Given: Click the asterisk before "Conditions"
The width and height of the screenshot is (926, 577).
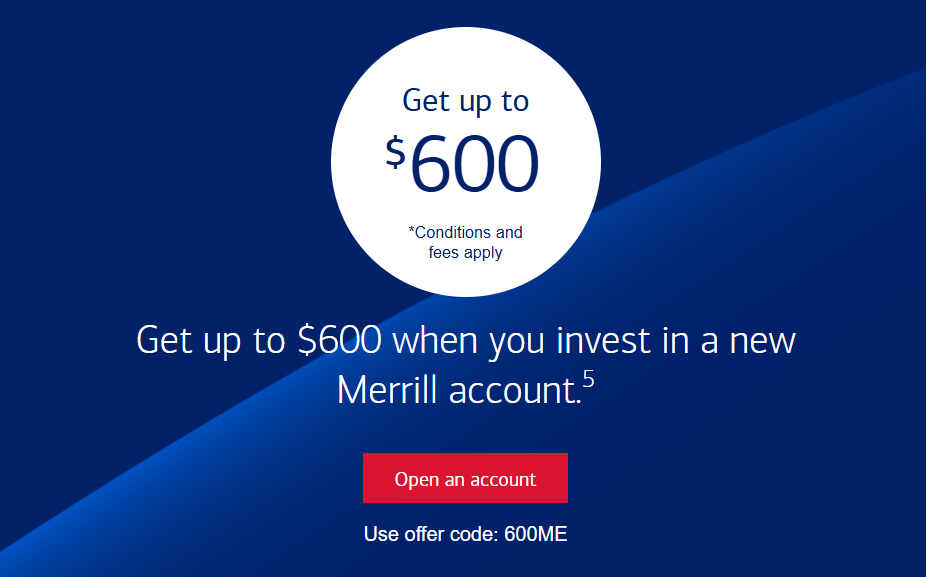Looking at the screenshot, I should point(411,232).
